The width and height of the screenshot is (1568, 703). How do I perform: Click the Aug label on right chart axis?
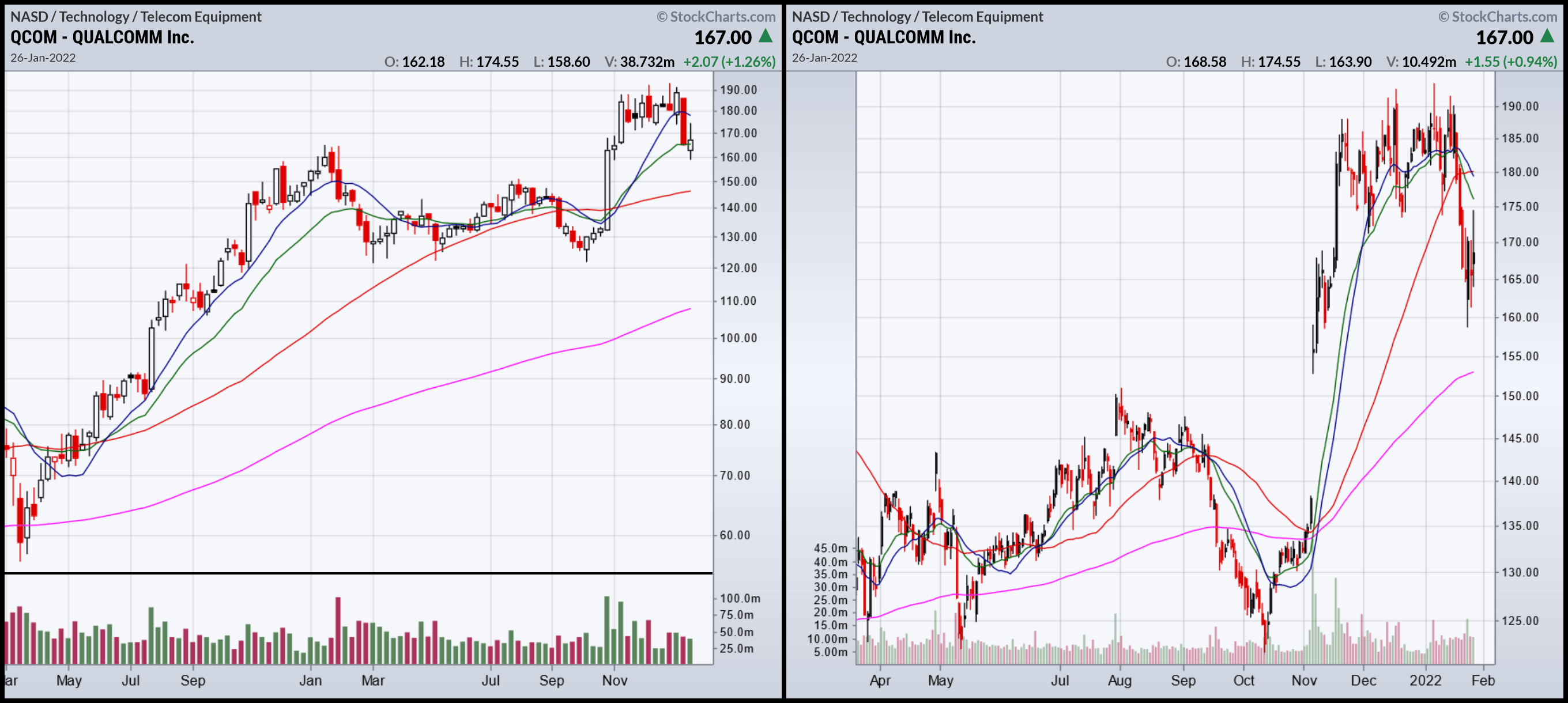tap(1120, 681)
